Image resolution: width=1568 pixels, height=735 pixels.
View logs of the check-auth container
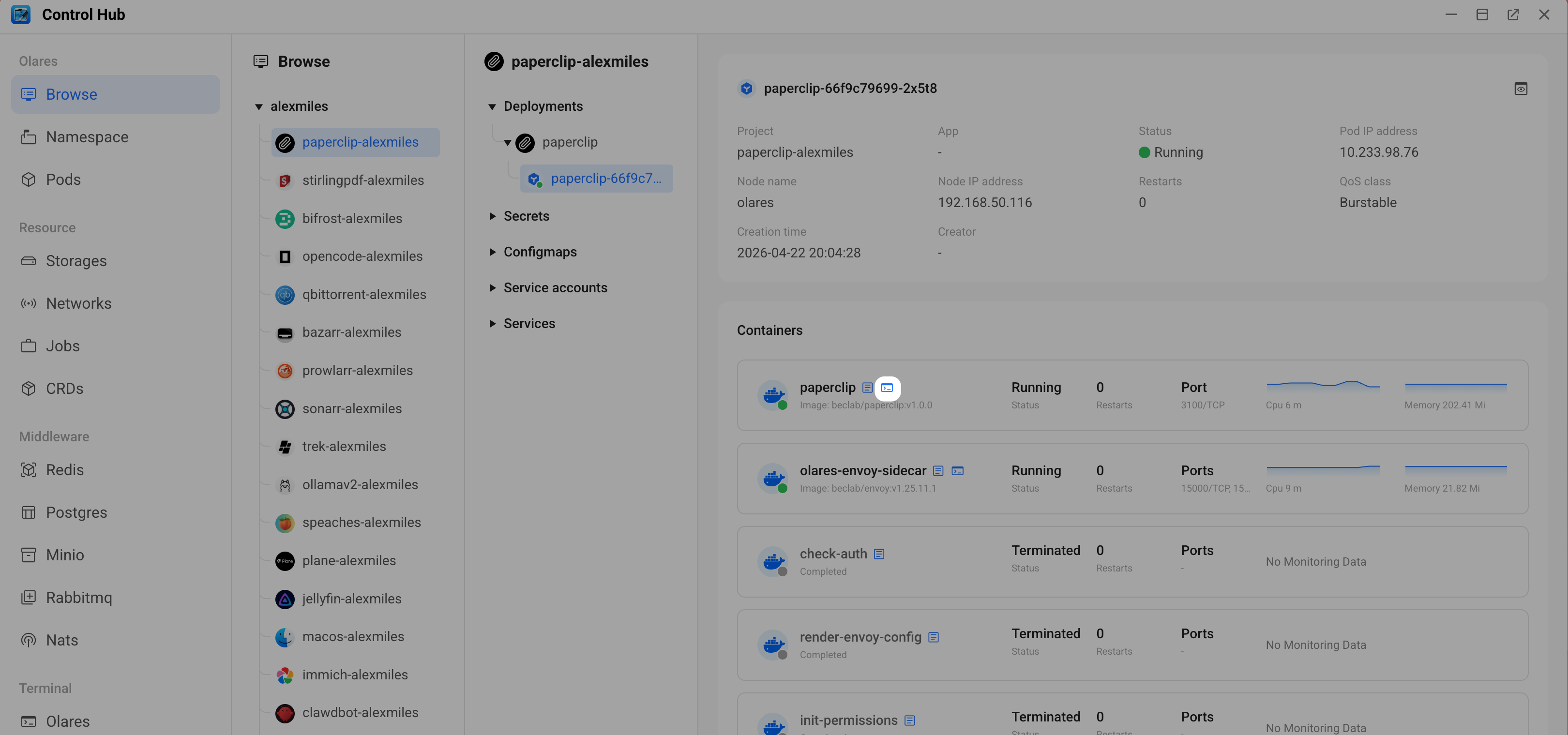[x=879, y=555]
